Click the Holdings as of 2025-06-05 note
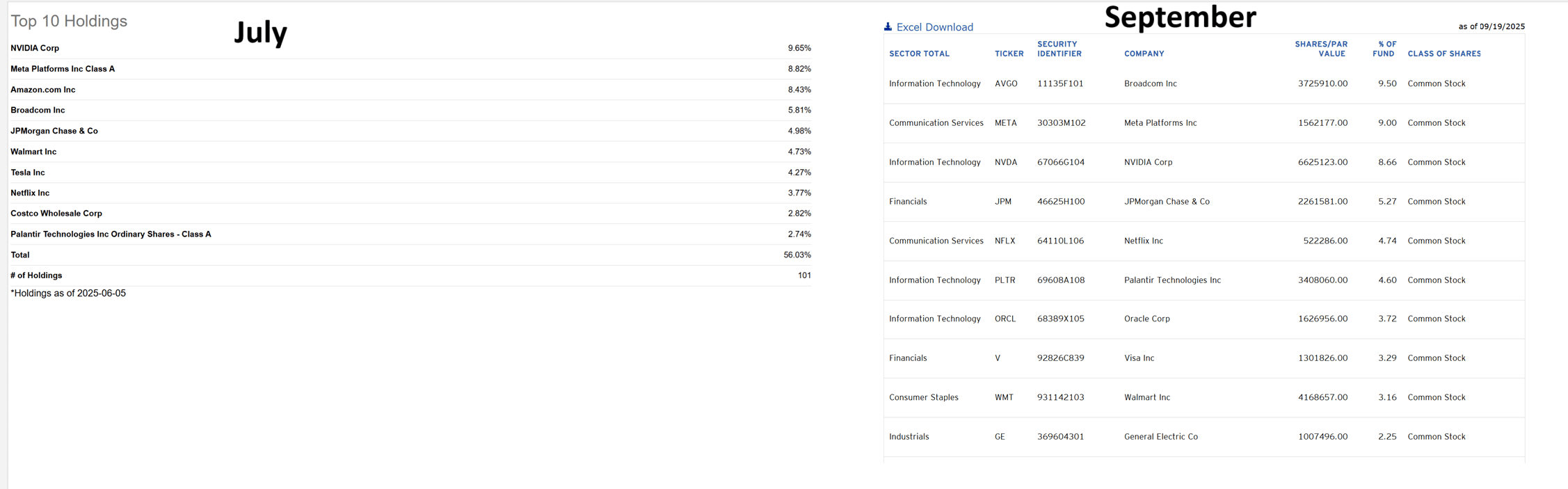Image resolution: width=1568 pixels, height=489 pixels. 68,294
